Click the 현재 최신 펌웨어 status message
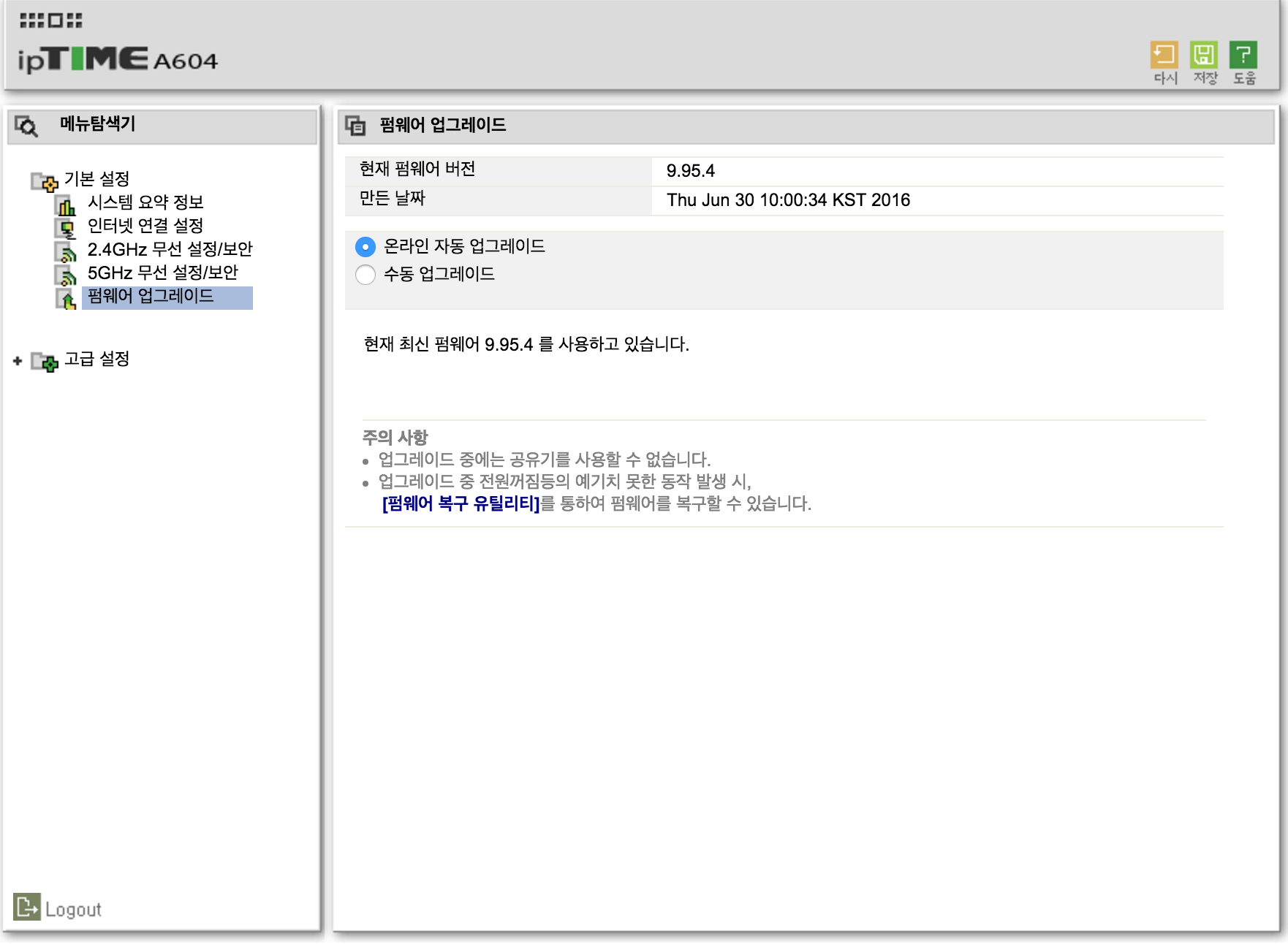Viewport: 1288px width, 944px height. (x=526, y=344)
